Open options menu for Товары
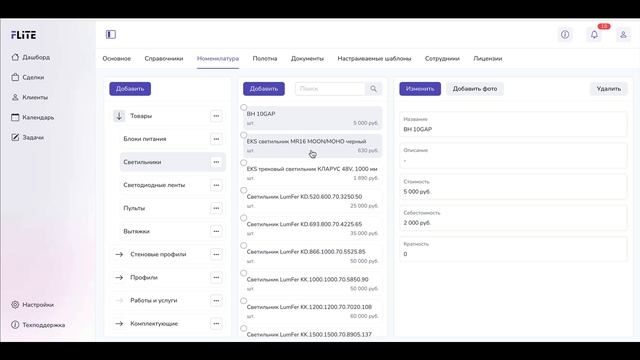 [216, 116]
